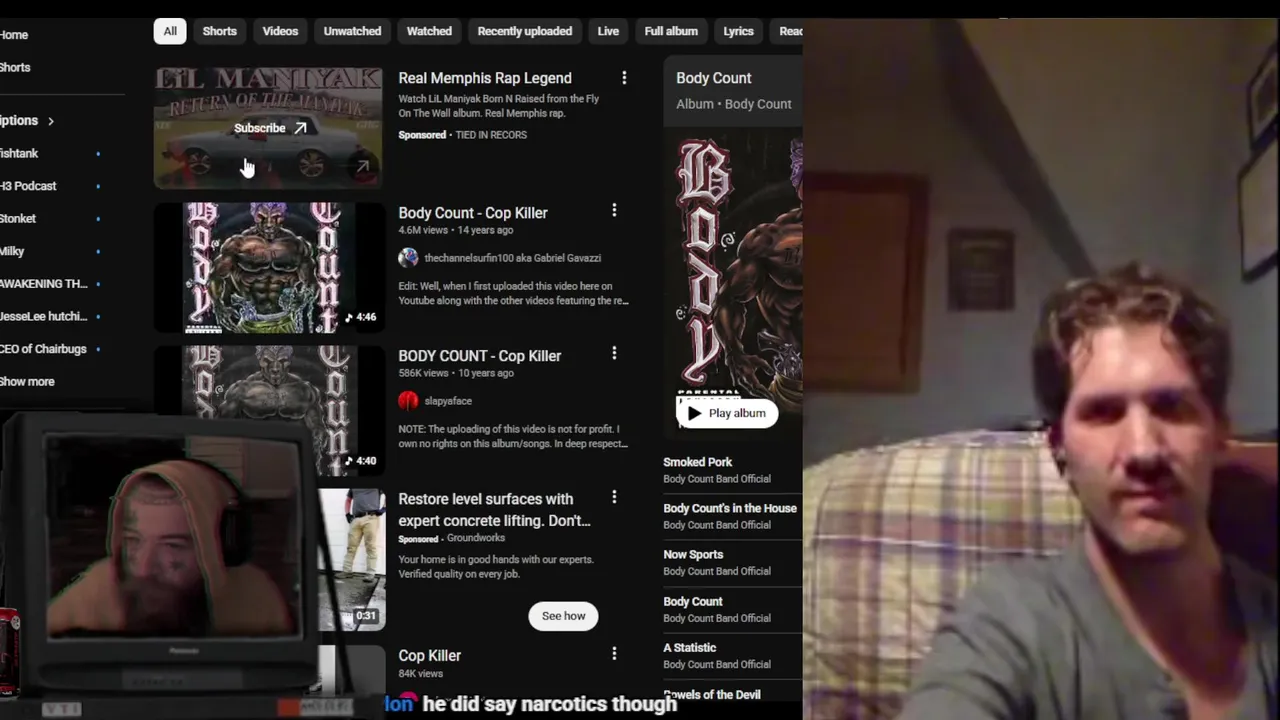The height and width of the screenshot is (720, 1280).
Task: Select the Videos filter chip
Action: [x=280, y=31]
